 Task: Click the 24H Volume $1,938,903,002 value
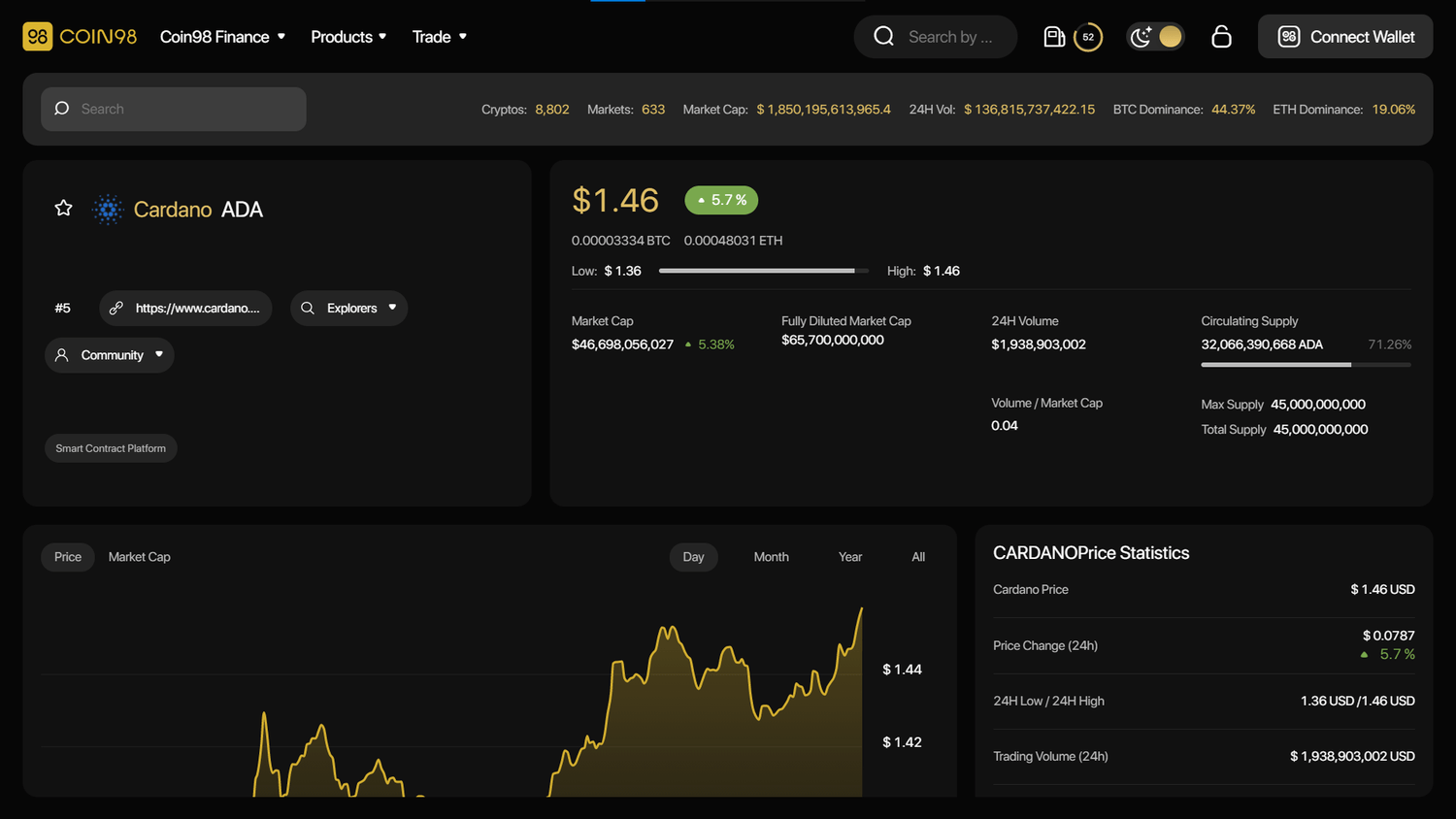(x=1039, y=344)
